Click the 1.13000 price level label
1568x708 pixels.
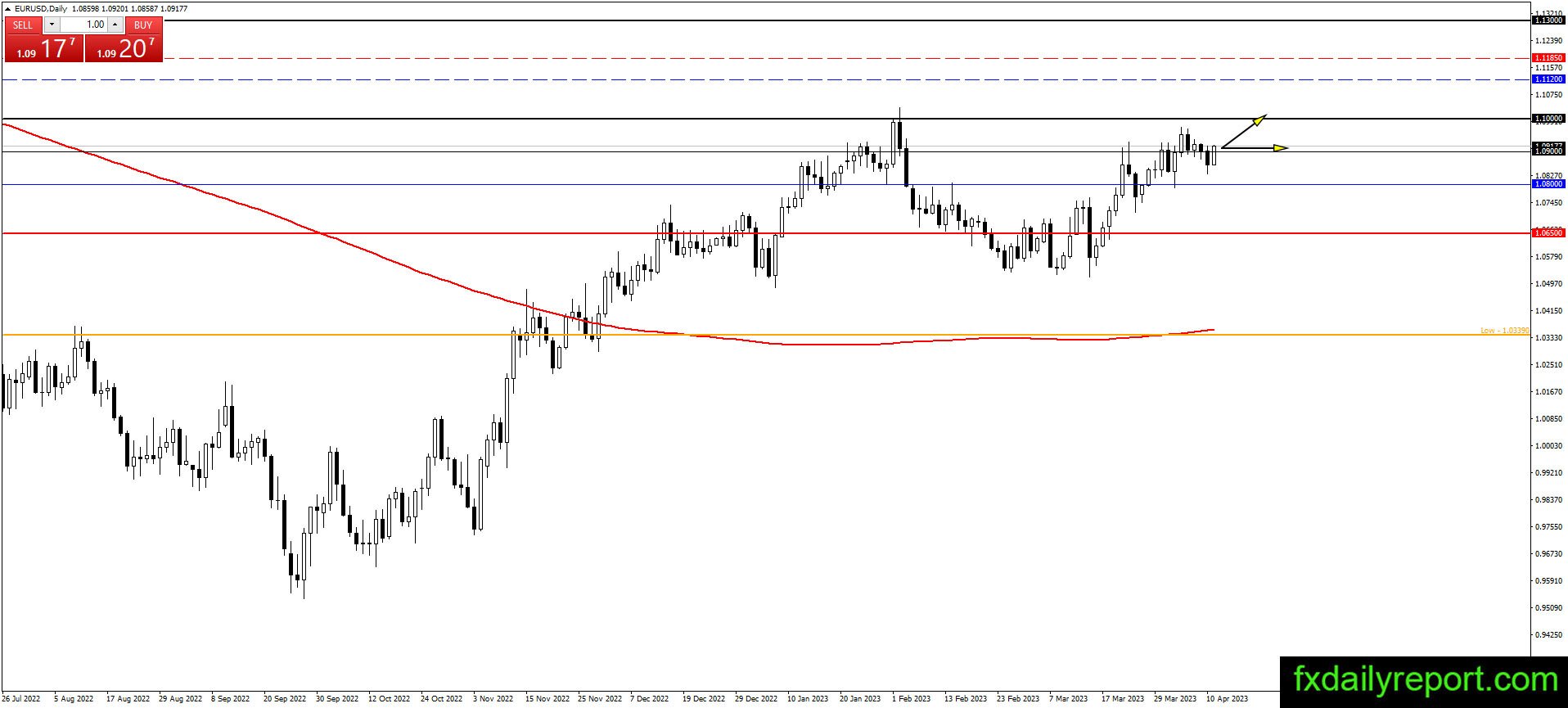1548,20
